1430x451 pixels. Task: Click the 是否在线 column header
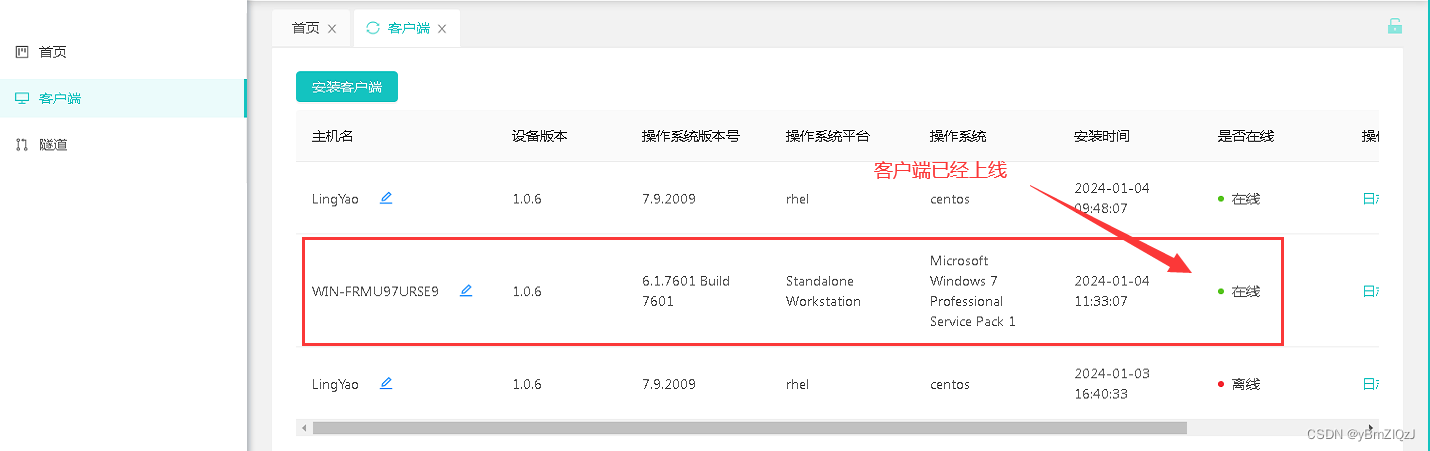coord(1246,136)
